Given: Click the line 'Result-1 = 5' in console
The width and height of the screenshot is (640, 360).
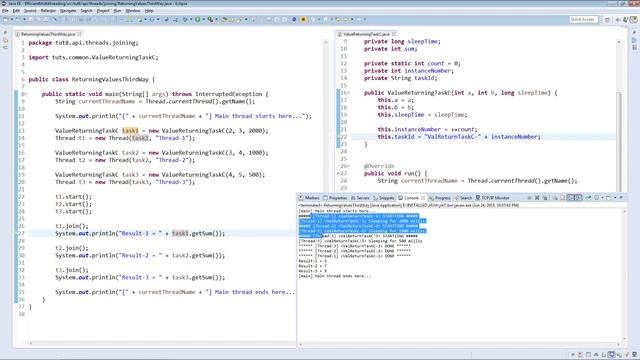Looking at the screenshot, I should (312, 261).
